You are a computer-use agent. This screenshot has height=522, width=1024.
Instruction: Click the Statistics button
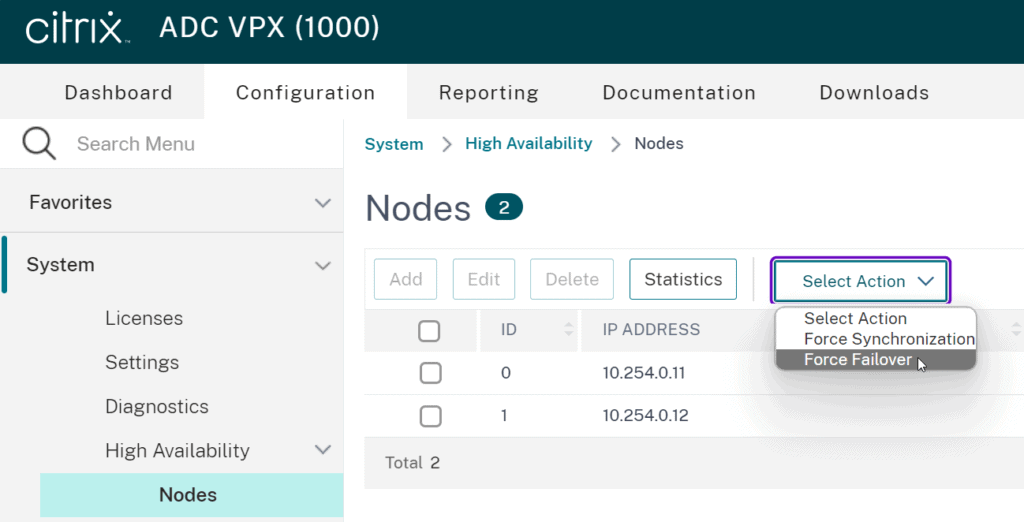click(x=683, y=279)
